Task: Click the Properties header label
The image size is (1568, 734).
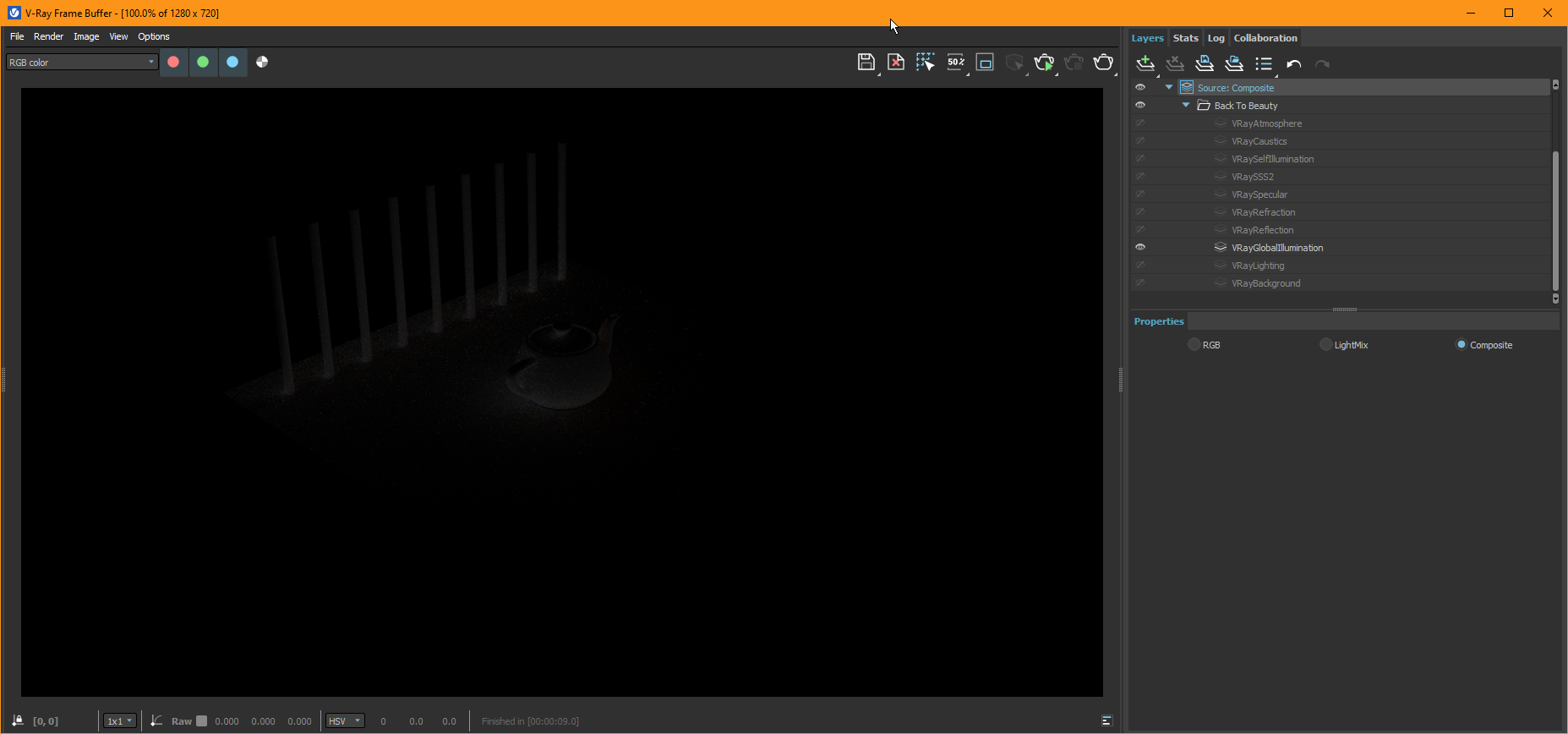Action: pyautogui.click(x=1159, y=320)
